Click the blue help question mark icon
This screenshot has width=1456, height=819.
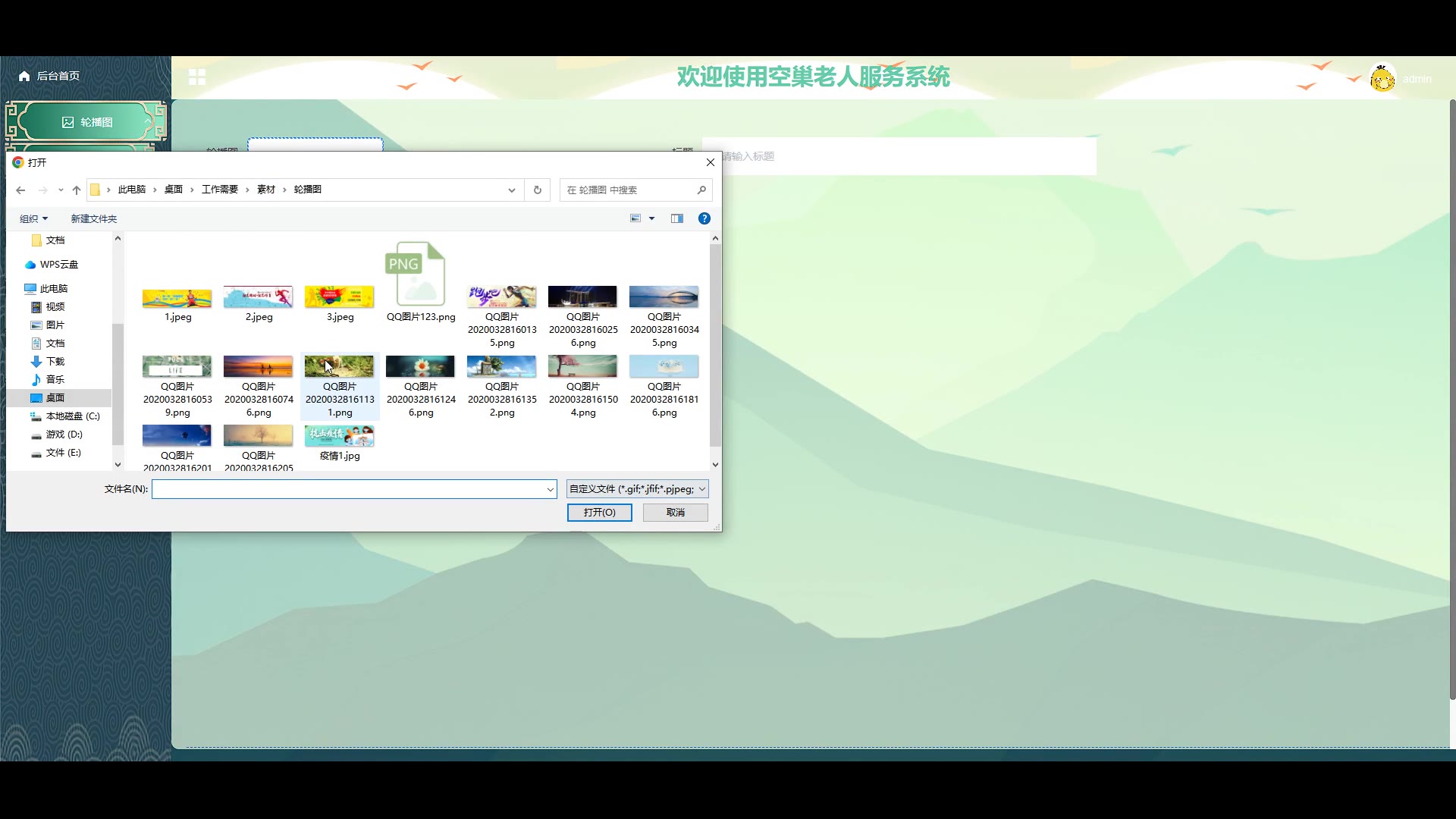(x=704, y=218)
